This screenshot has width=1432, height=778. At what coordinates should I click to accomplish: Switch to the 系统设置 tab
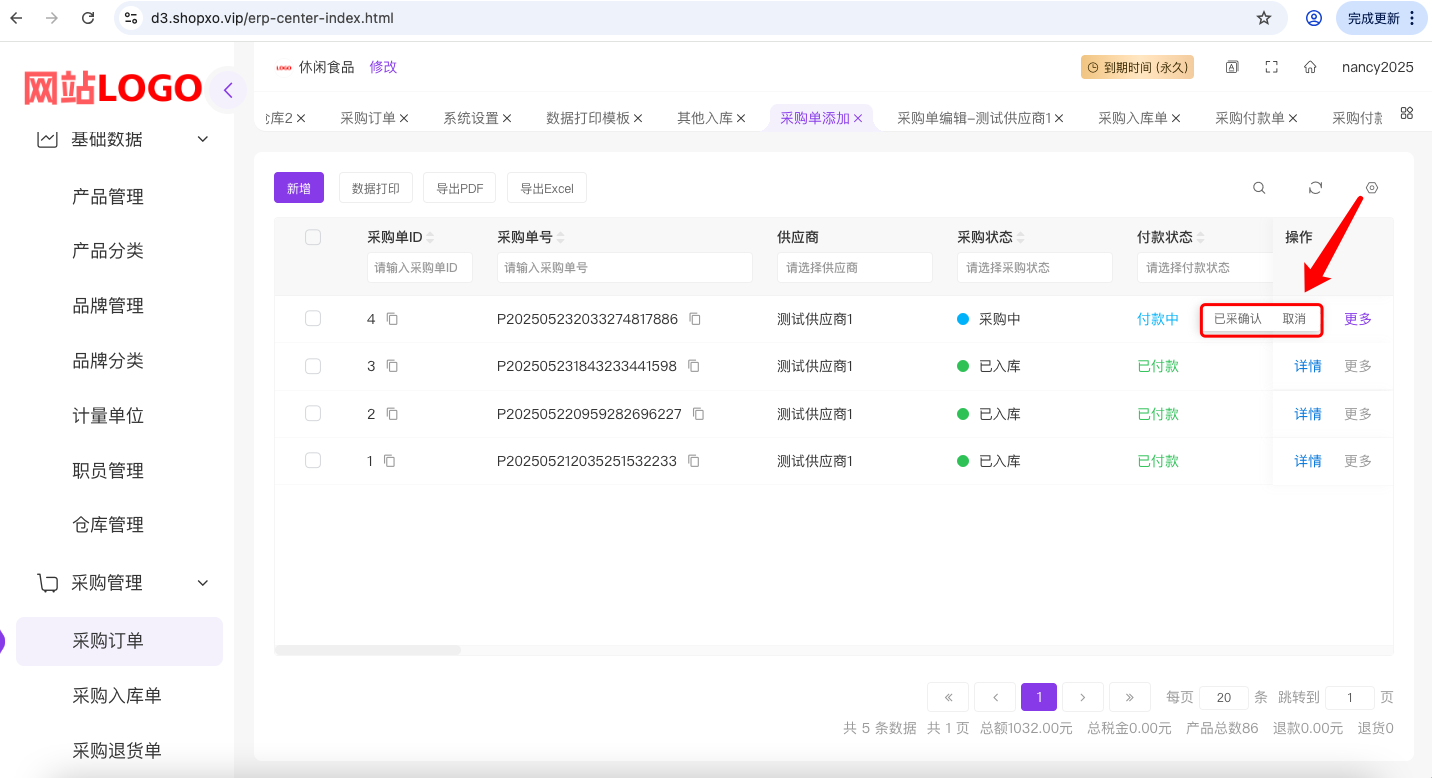click(x=470, y=118)
